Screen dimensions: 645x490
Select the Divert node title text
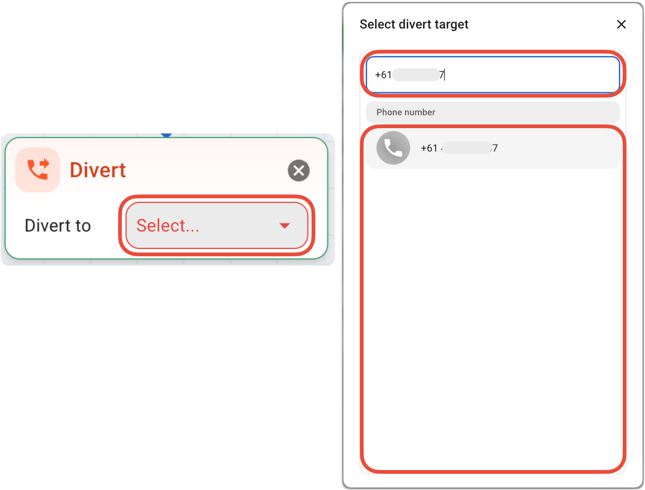coord(97,171)
